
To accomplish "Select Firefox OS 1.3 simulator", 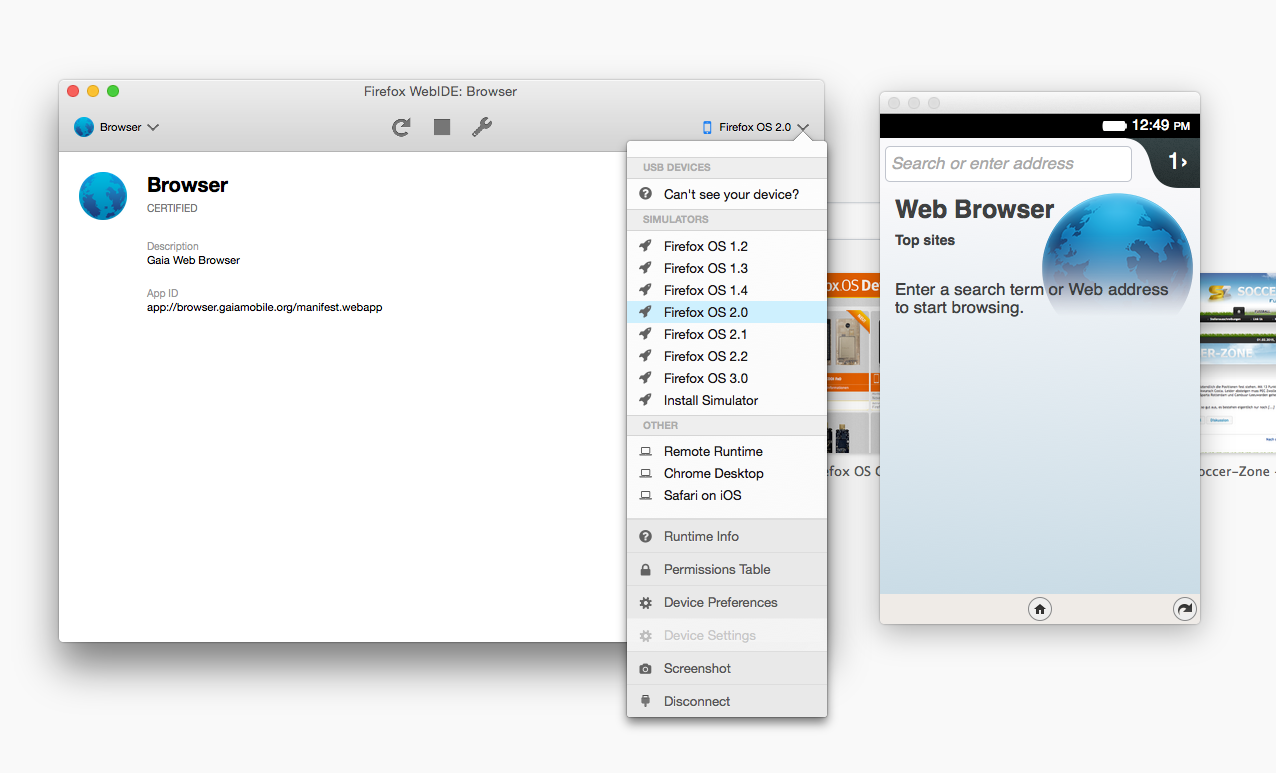I will point(727,268).
